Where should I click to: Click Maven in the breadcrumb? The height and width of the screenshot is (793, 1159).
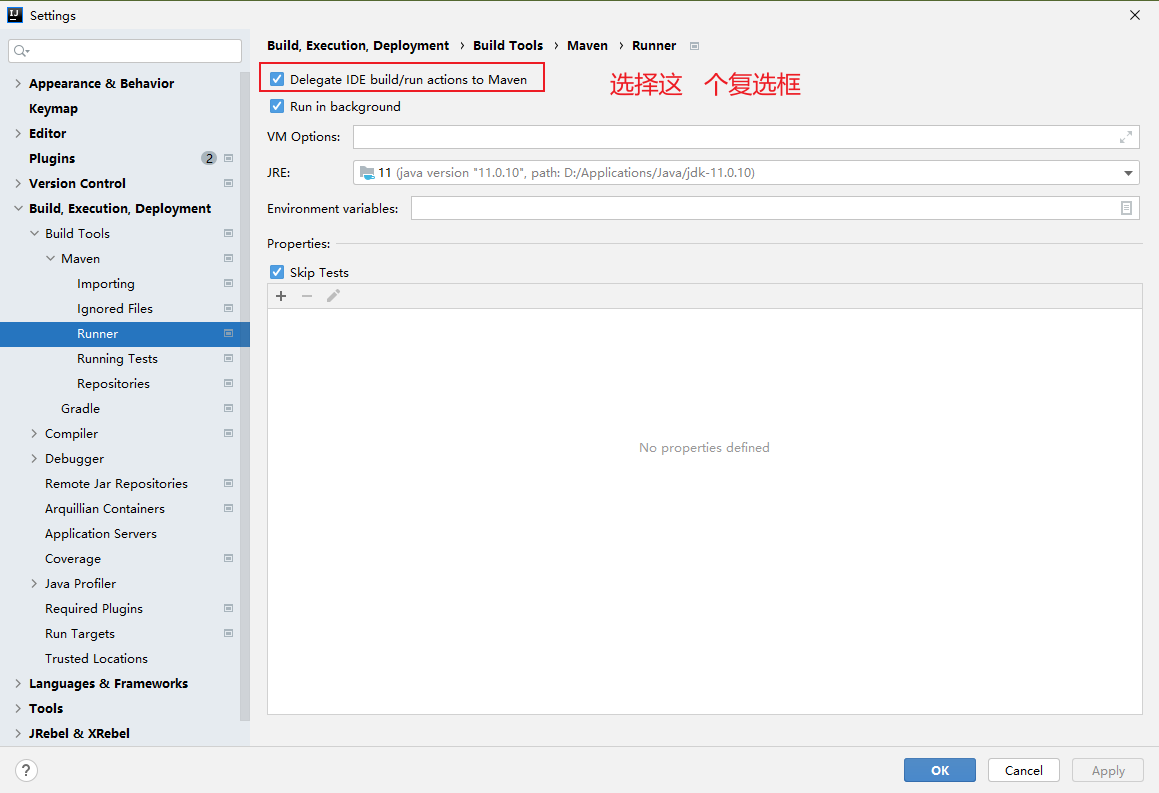pyautogui.click(x=587, y=46)
